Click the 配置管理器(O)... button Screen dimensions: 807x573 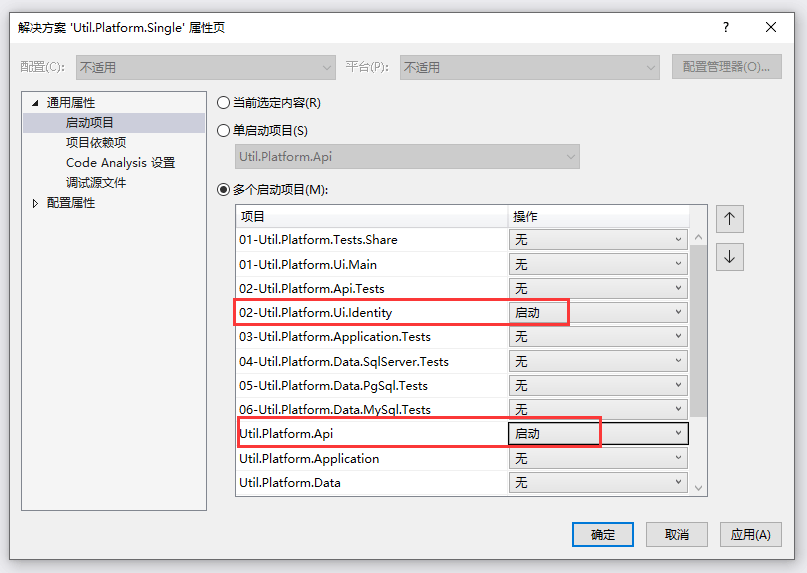tap(727, 67)
